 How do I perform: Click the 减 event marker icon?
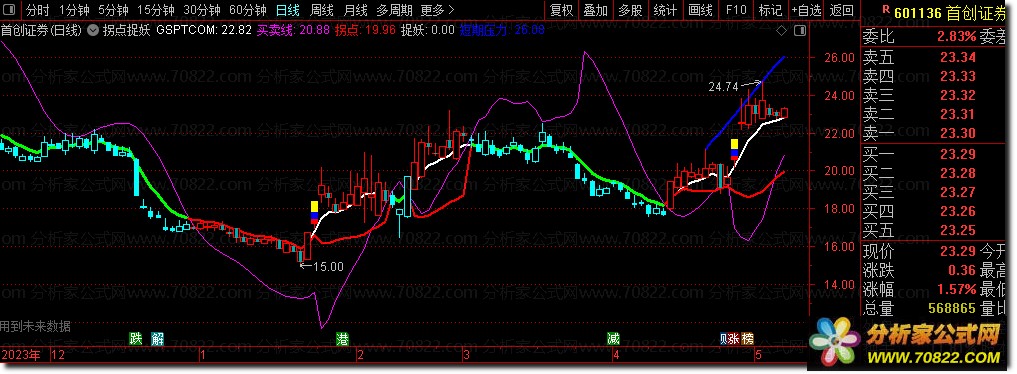click(x=613, y=338)
